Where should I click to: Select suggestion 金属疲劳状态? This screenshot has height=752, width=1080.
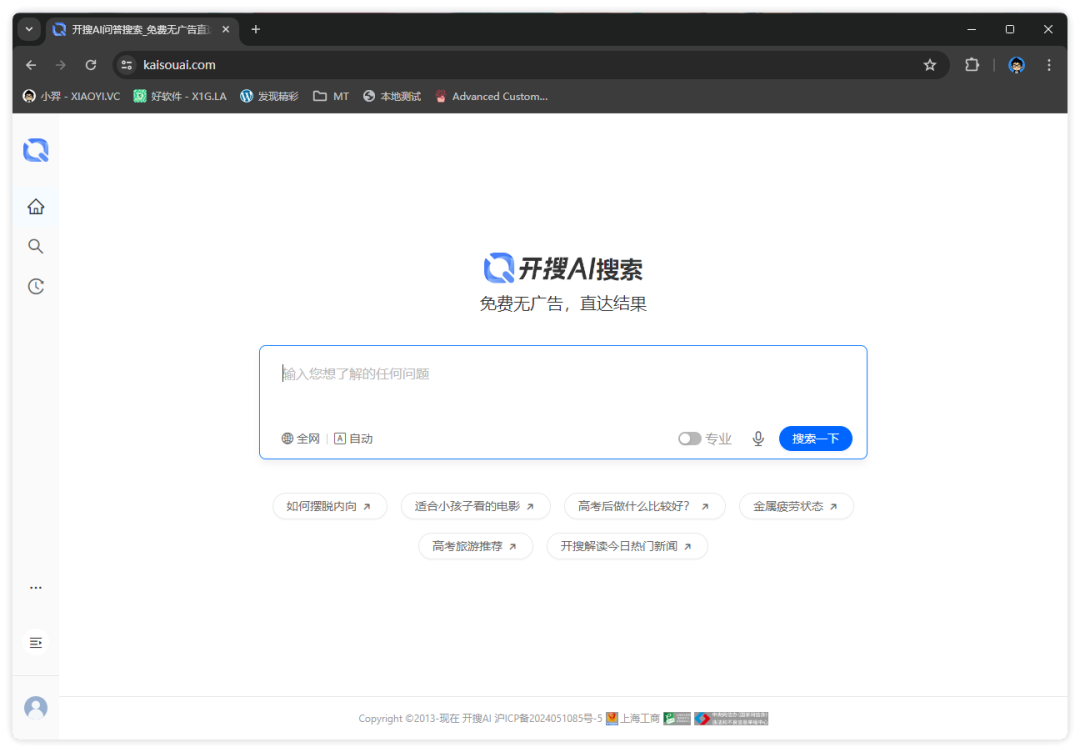pyautogui.click(x=796, y=506)
